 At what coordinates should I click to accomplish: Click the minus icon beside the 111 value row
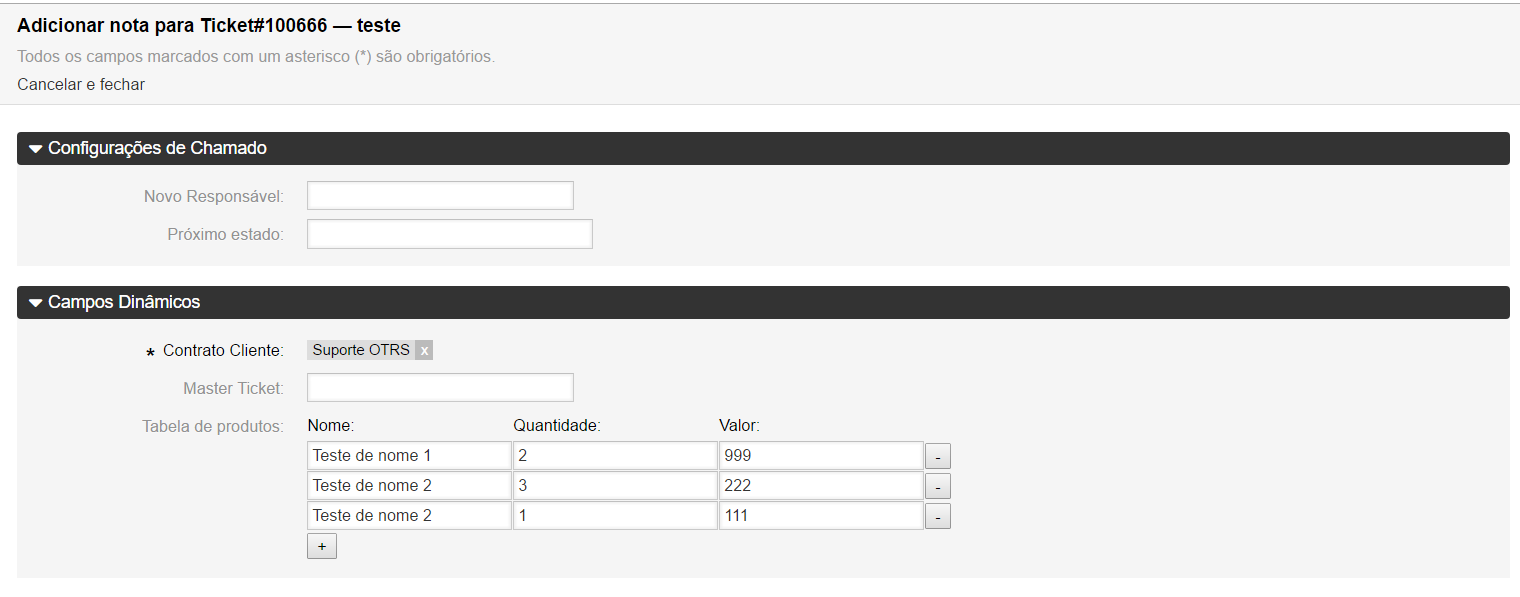[x=938, y=515]
